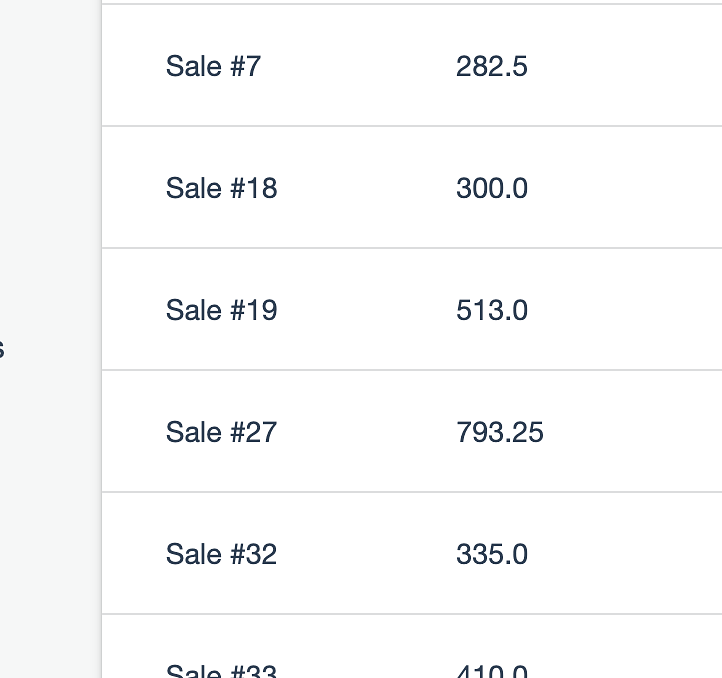Click empty area right of 793.25 in Sale #27 row
Screen dimensions: 722x678
633,431
